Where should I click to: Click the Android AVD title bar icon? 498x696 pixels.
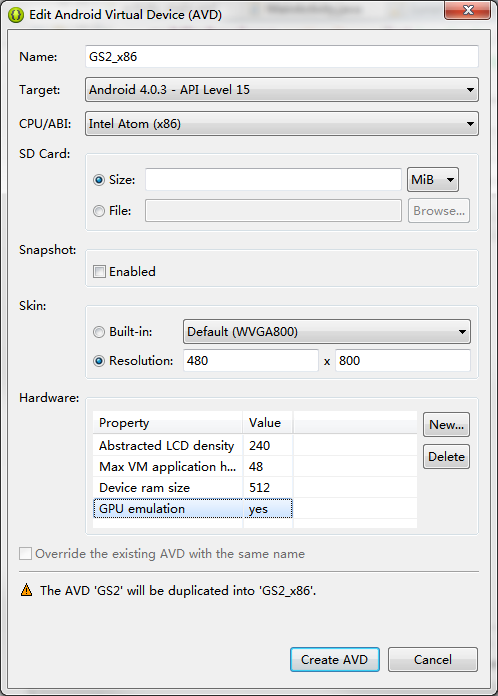pos(16,15)
